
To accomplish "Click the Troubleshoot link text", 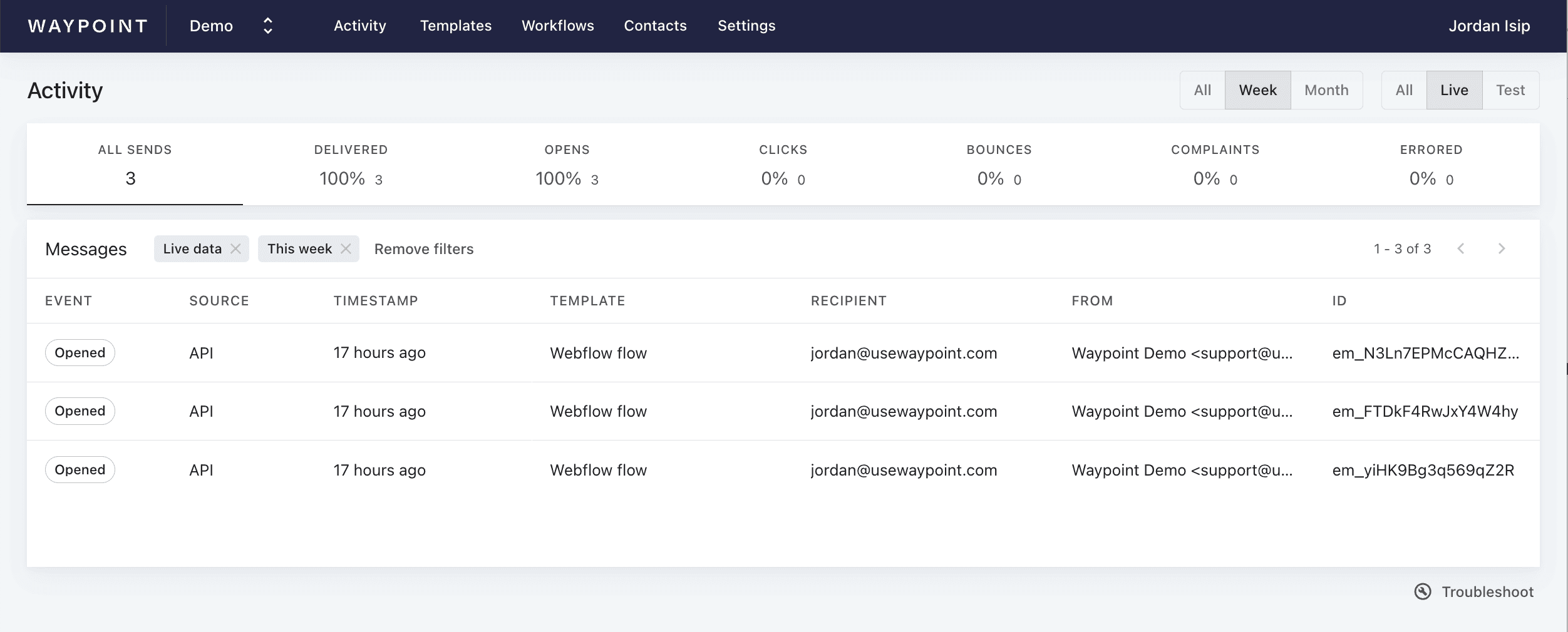I will tap(1487, 592).
